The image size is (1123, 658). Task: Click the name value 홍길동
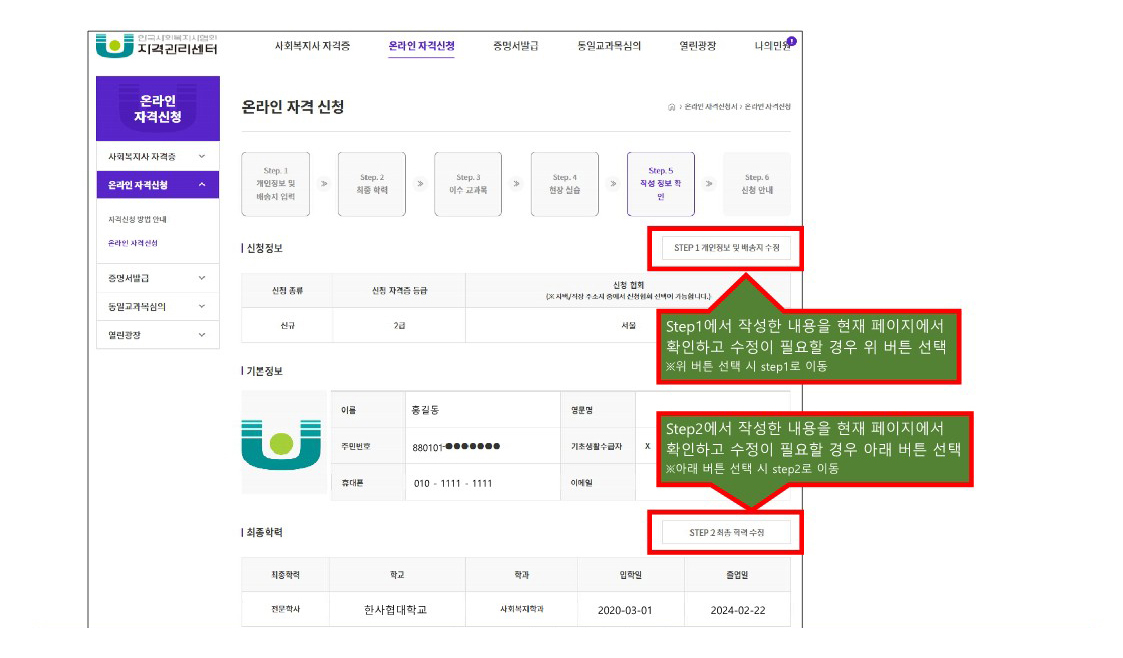[x=425, y=410]
